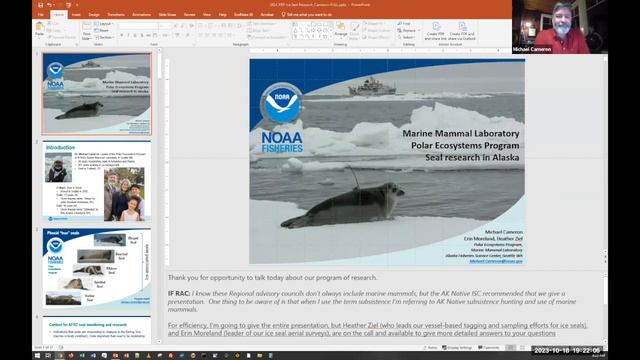
Task: Click the Windows Start button
Action: [x=37, y=356]
